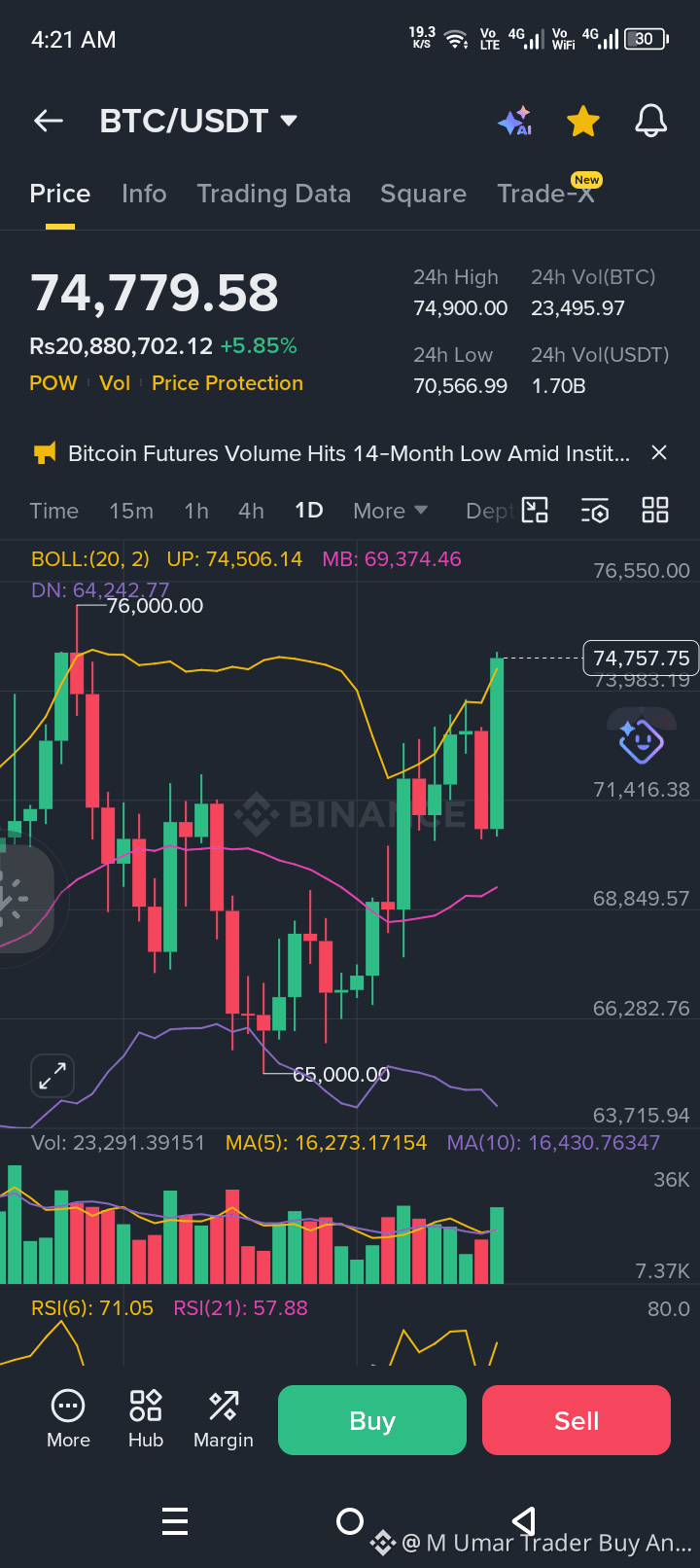Select the Time chart interval
This screenshot has height=1568, width=700.
[54, 511]
